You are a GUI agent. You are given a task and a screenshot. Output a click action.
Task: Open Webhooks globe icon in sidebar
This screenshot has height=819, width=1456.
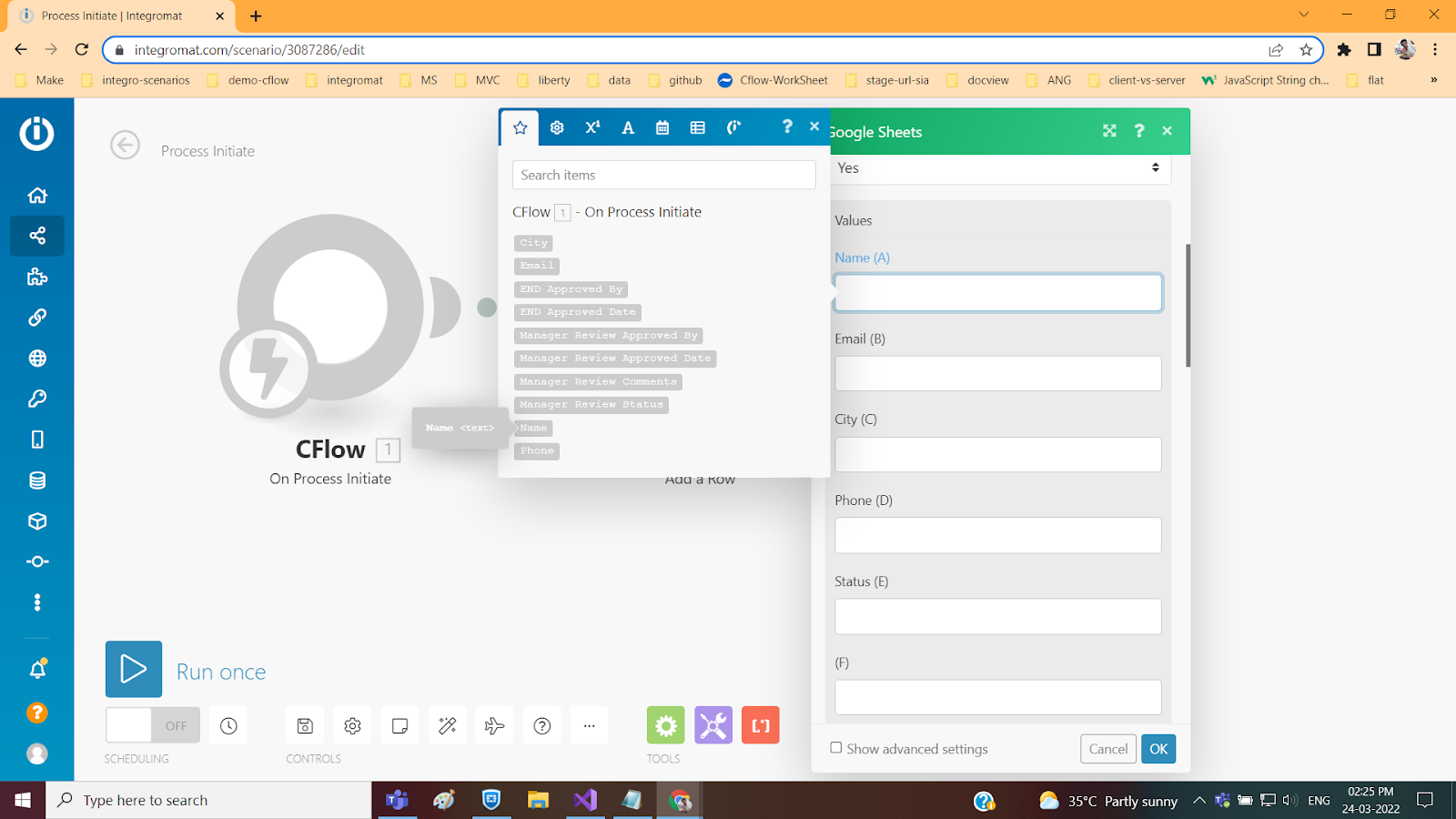click(x=37, y=359)
